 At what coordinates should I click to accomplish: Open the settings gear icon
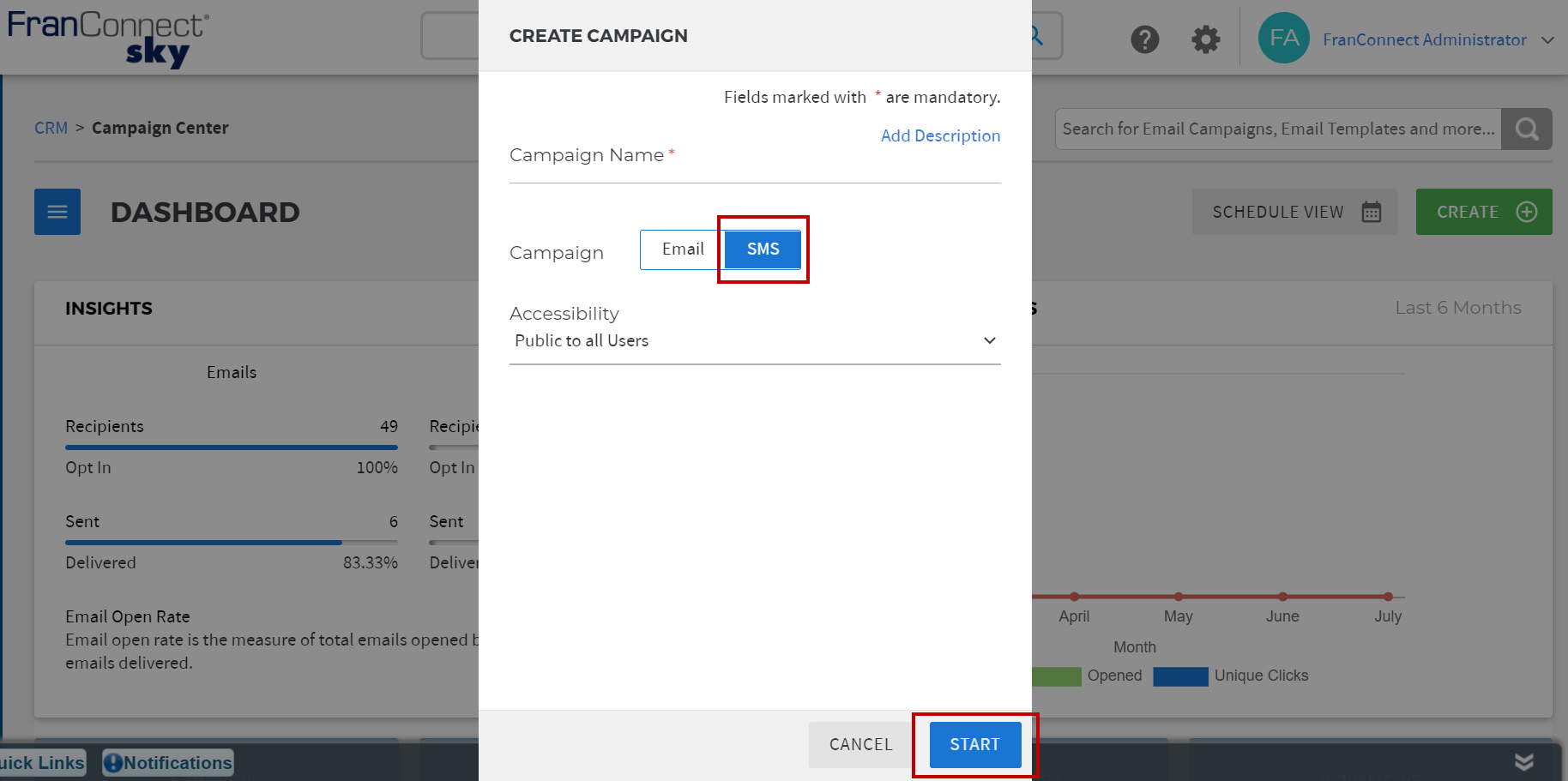pyautogui.click(x=1205, y=39)
